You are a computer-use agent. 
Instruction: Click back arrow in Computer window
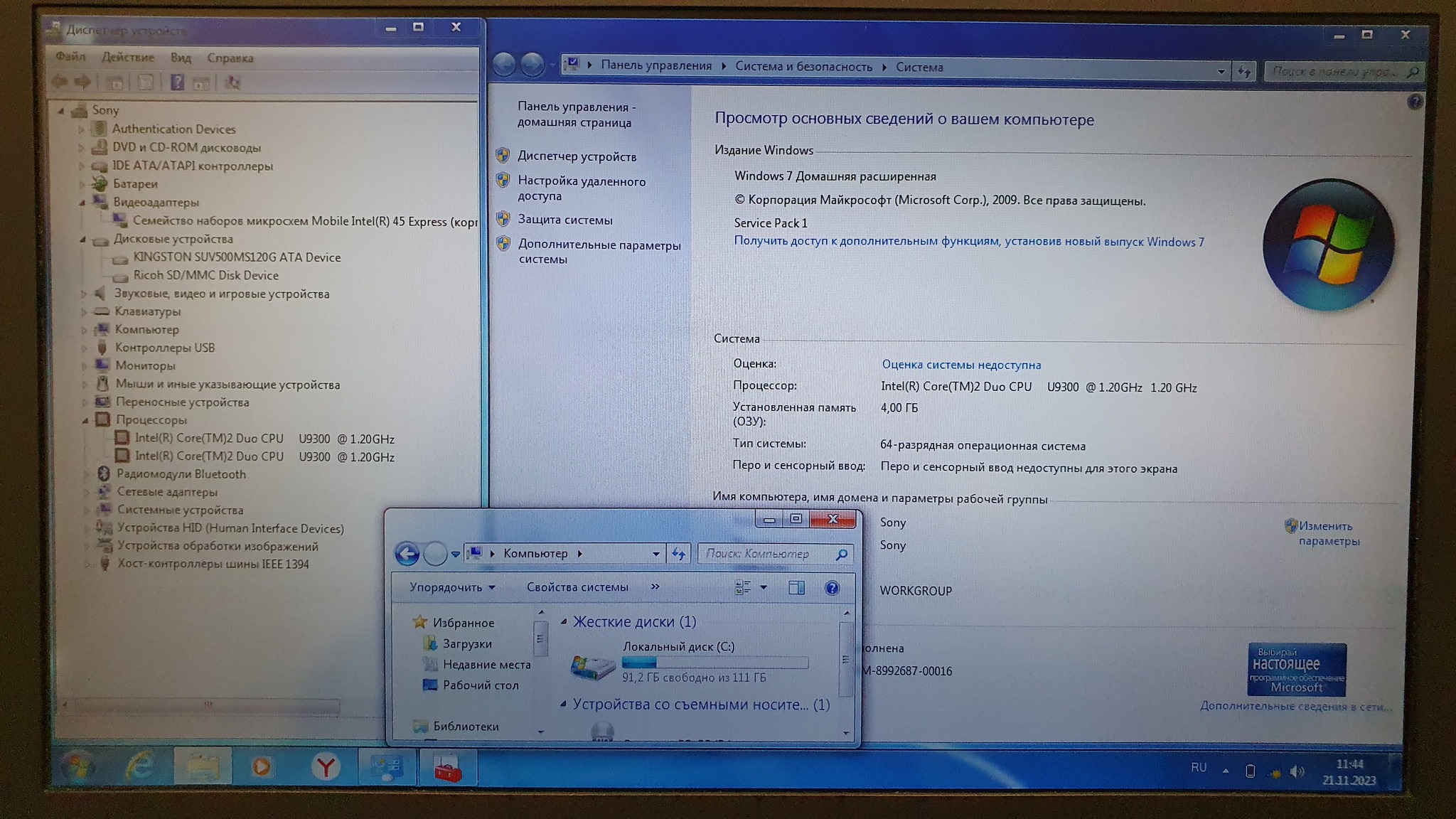pos(407,553)
